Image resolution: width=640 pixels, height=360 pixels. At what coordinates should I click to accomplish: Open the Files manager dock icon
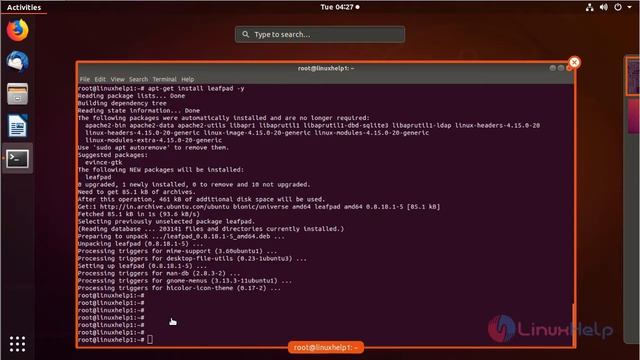pyautogui.click(x=18, y=94)
